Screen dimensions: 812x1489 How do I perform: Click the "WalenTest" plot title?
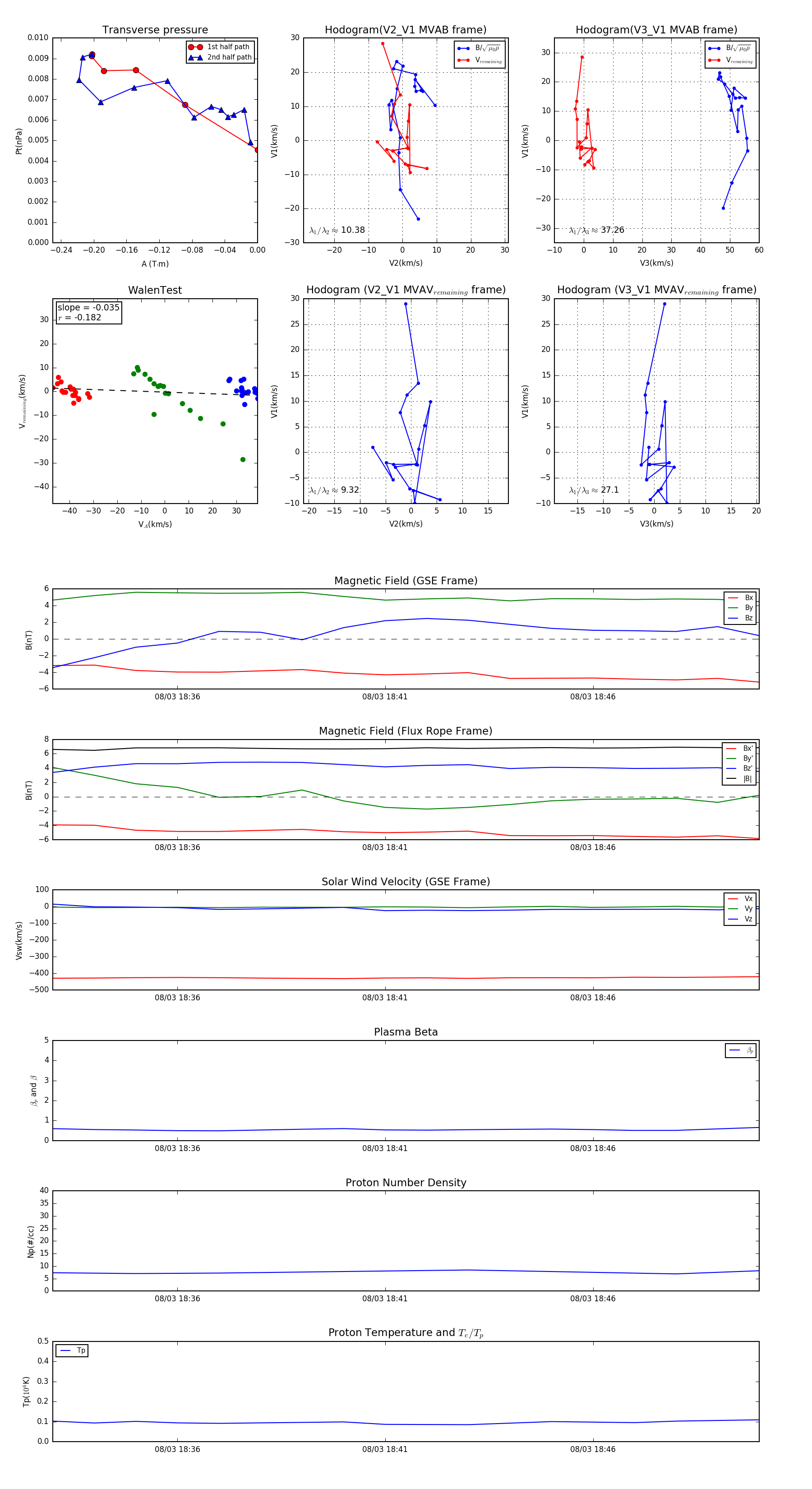pyautogui.click(x=155, y=290)
